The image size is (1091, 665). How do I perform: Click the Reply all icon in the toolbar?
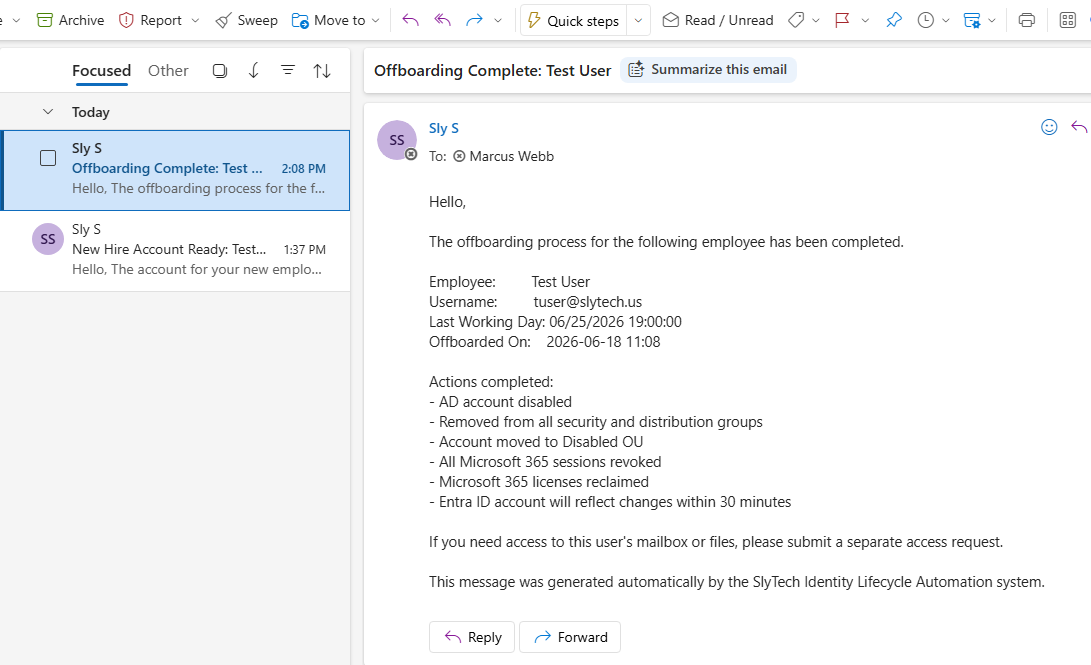pos(443,20)
